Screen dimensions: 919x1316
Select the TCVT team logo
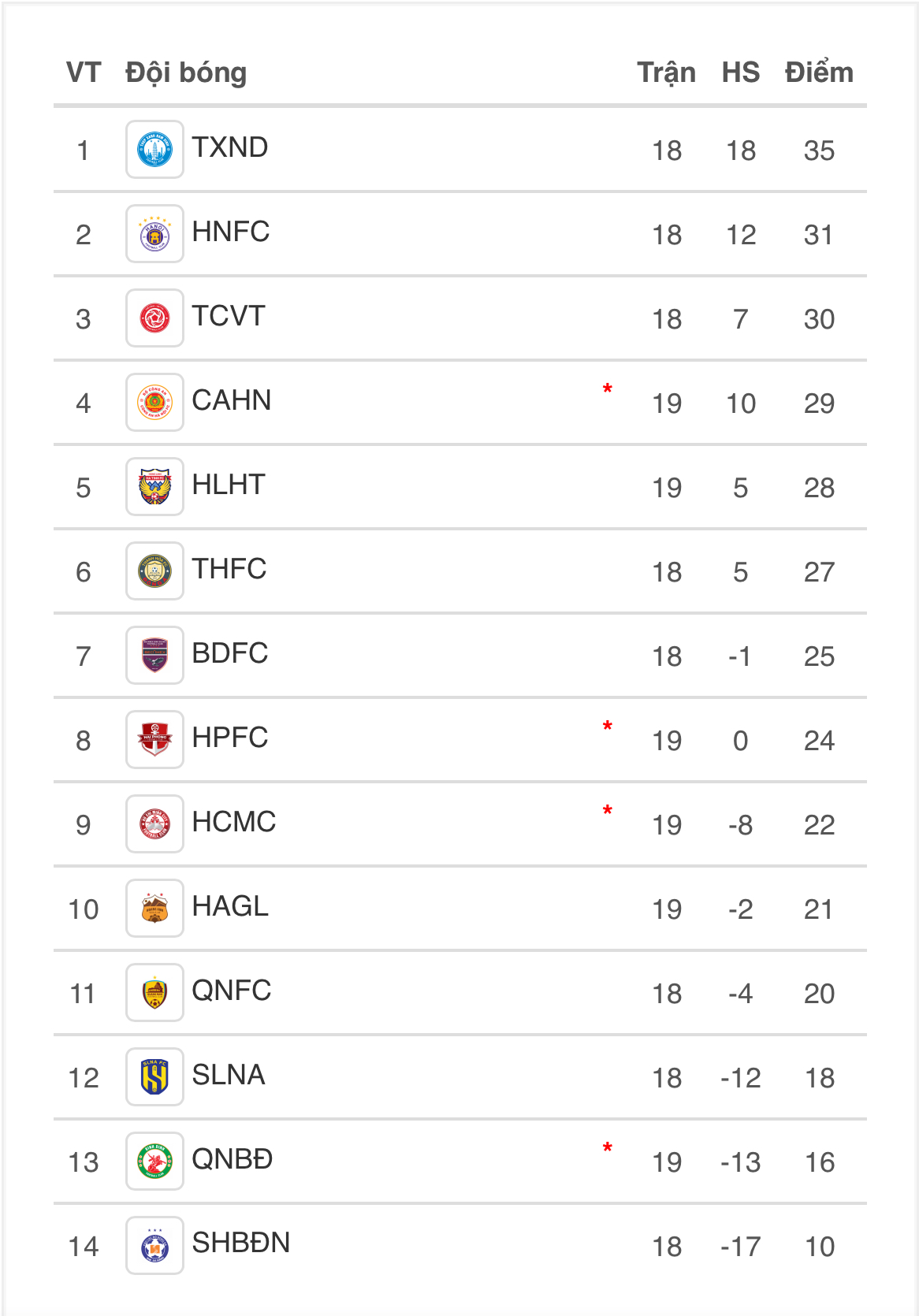click(154, 318)
